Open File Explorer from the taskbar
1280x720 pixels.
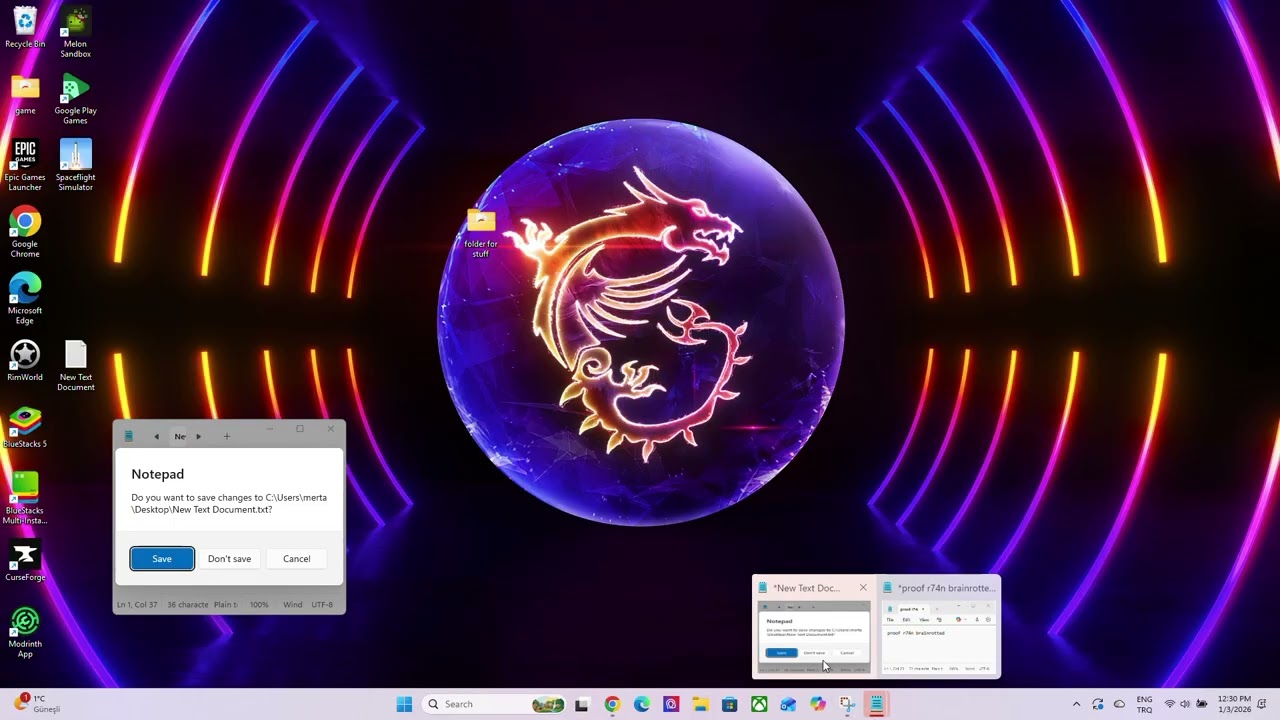(x=700, y=704)
